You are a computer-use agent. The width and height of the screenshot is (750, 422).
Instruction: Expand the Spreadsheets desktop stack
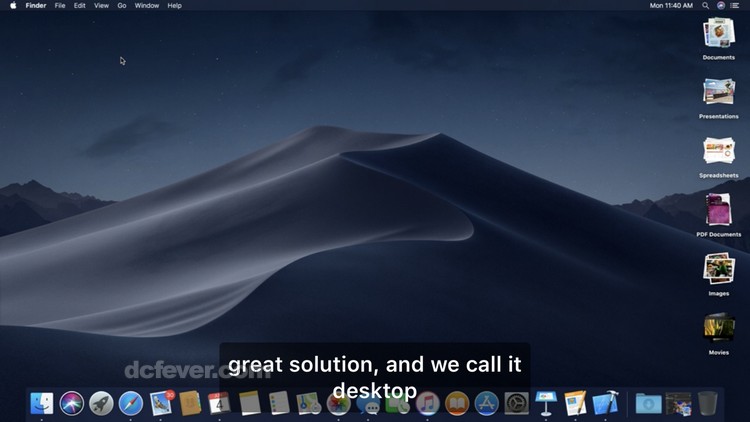pos(719,150)
